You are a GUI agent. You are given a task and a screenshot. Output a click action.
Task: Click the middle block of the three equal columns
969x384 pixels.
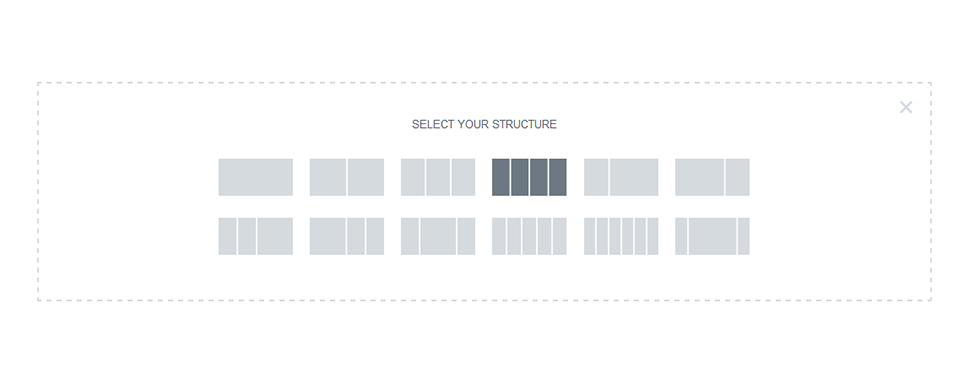438,177
